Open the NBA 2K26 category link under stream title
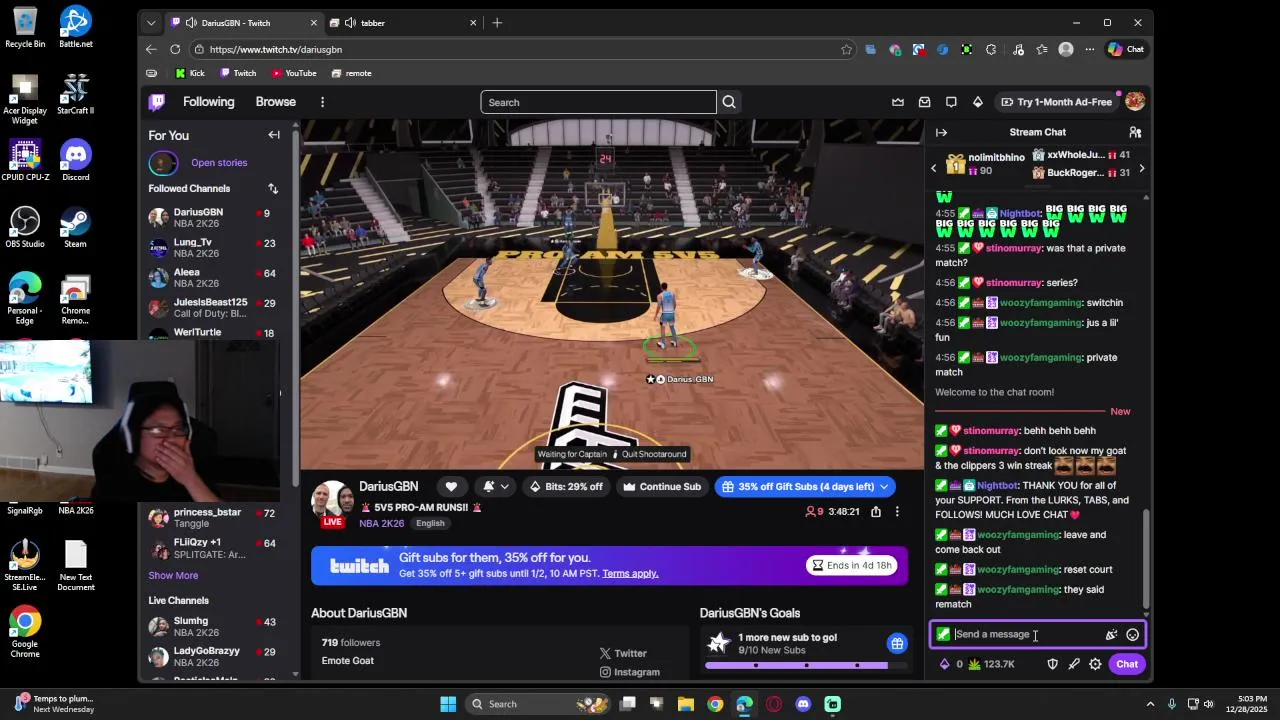 tap(382, 523)
